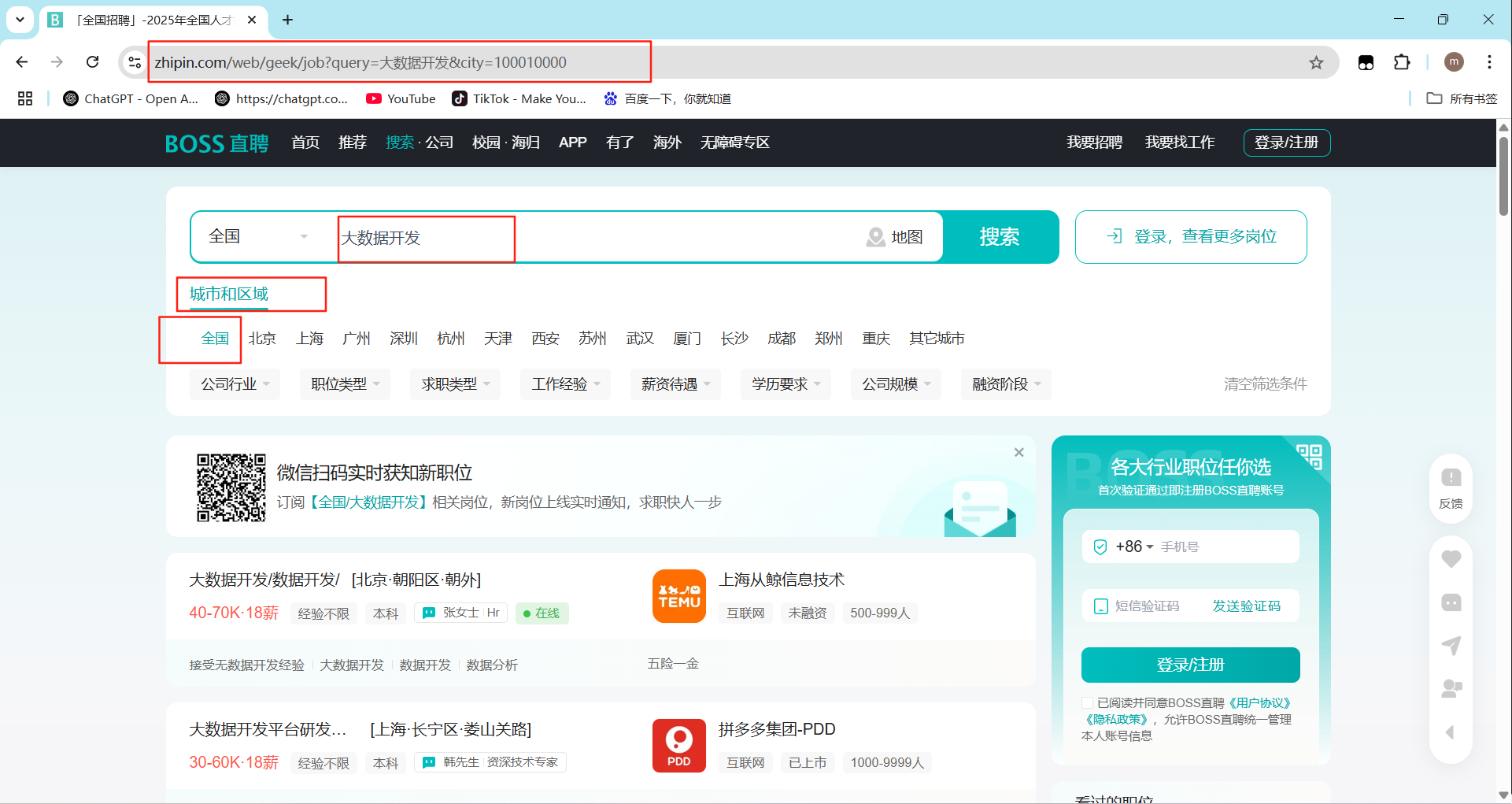Focus the 手机号 phone input
1512x804 pixels.
coord(1226,546)
